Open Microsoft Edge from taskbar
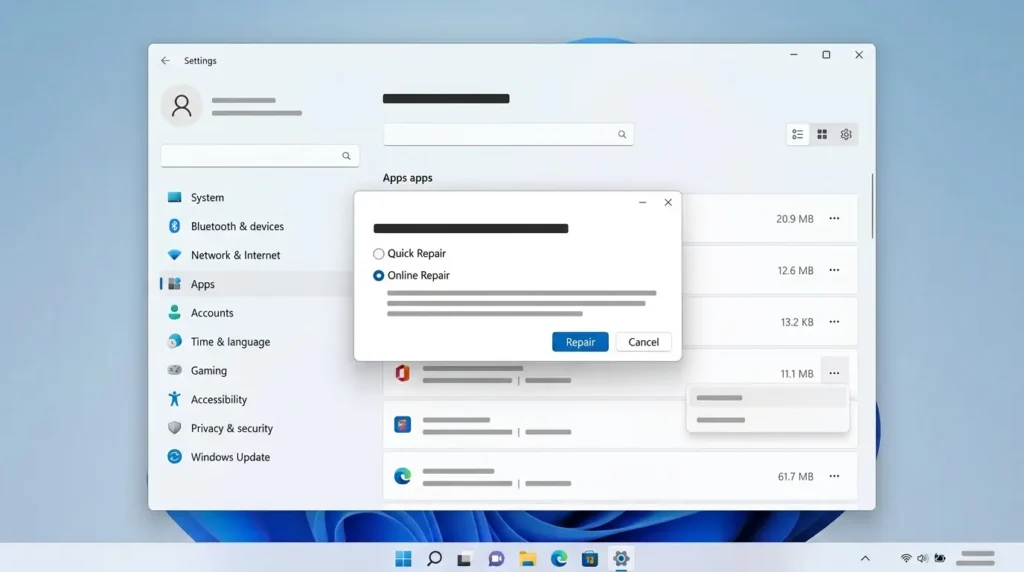 point(559,559)
